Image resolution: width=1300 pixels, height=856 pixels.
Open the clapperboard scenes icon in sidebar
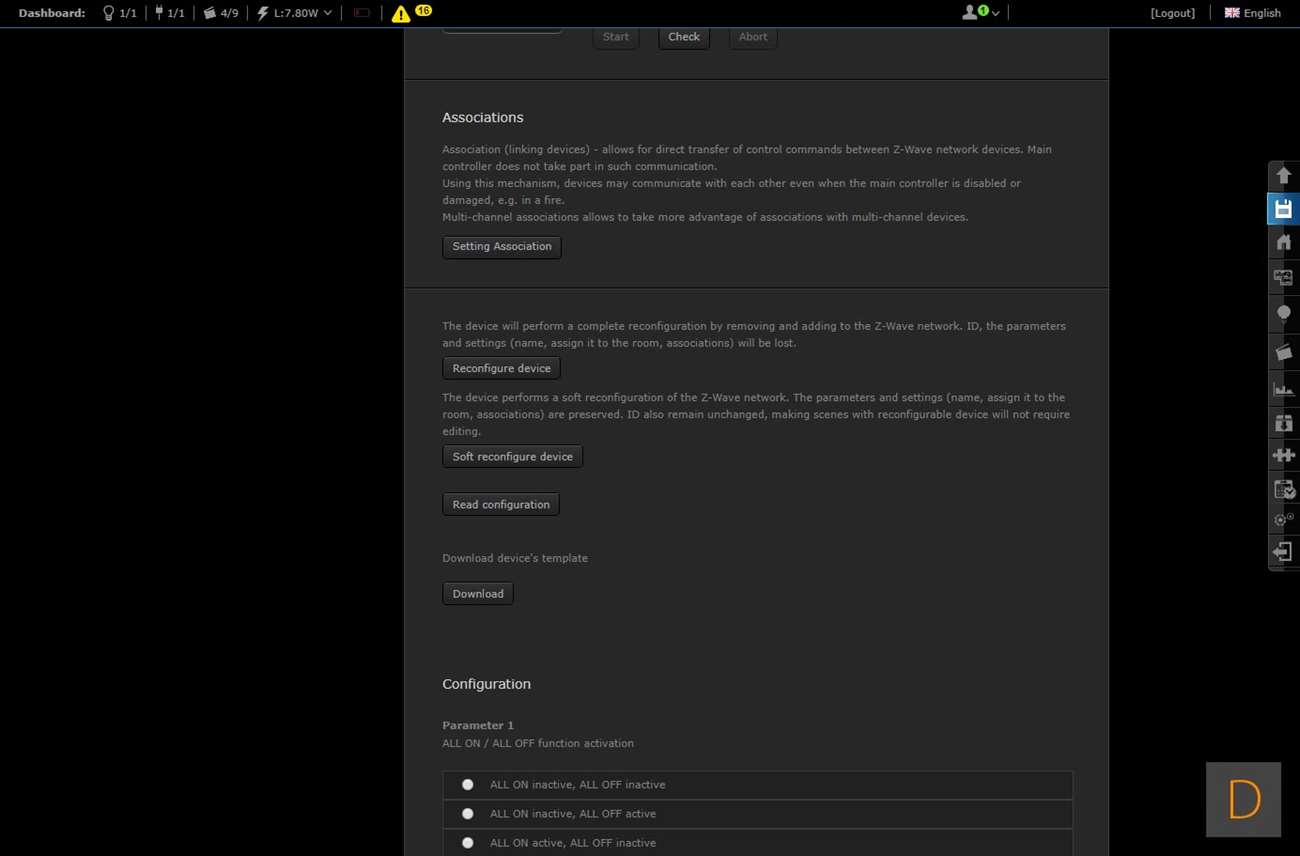tap(1284, 352)
